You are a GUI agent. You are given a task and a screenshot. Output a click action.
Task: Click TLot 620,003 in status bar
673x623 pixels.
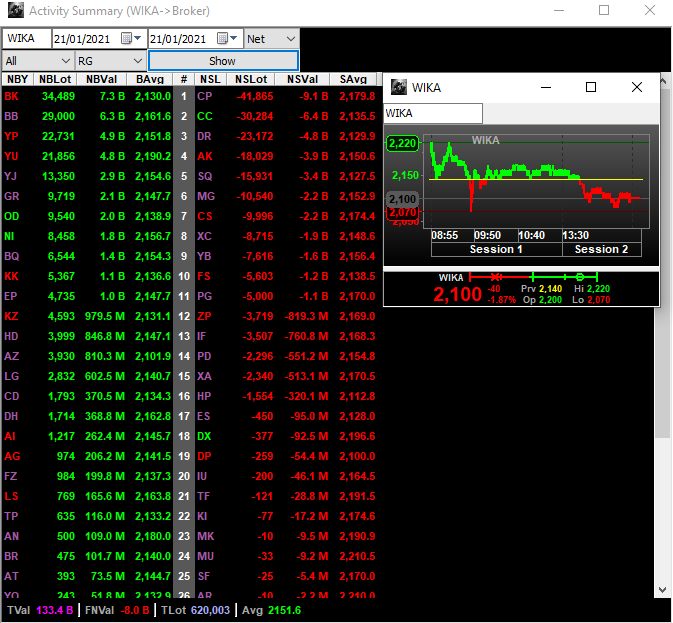[195, 610]
